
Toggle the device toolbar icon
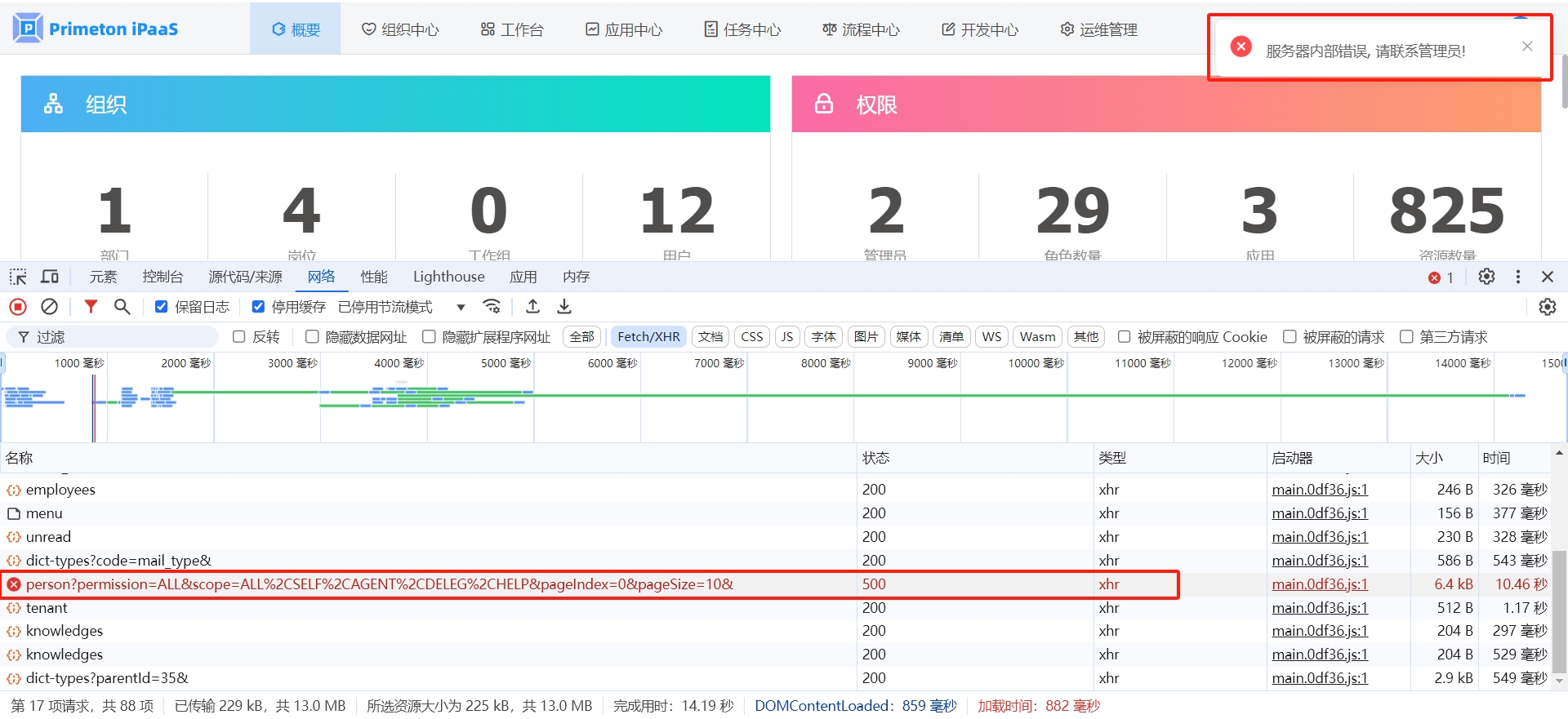(50, 277)
